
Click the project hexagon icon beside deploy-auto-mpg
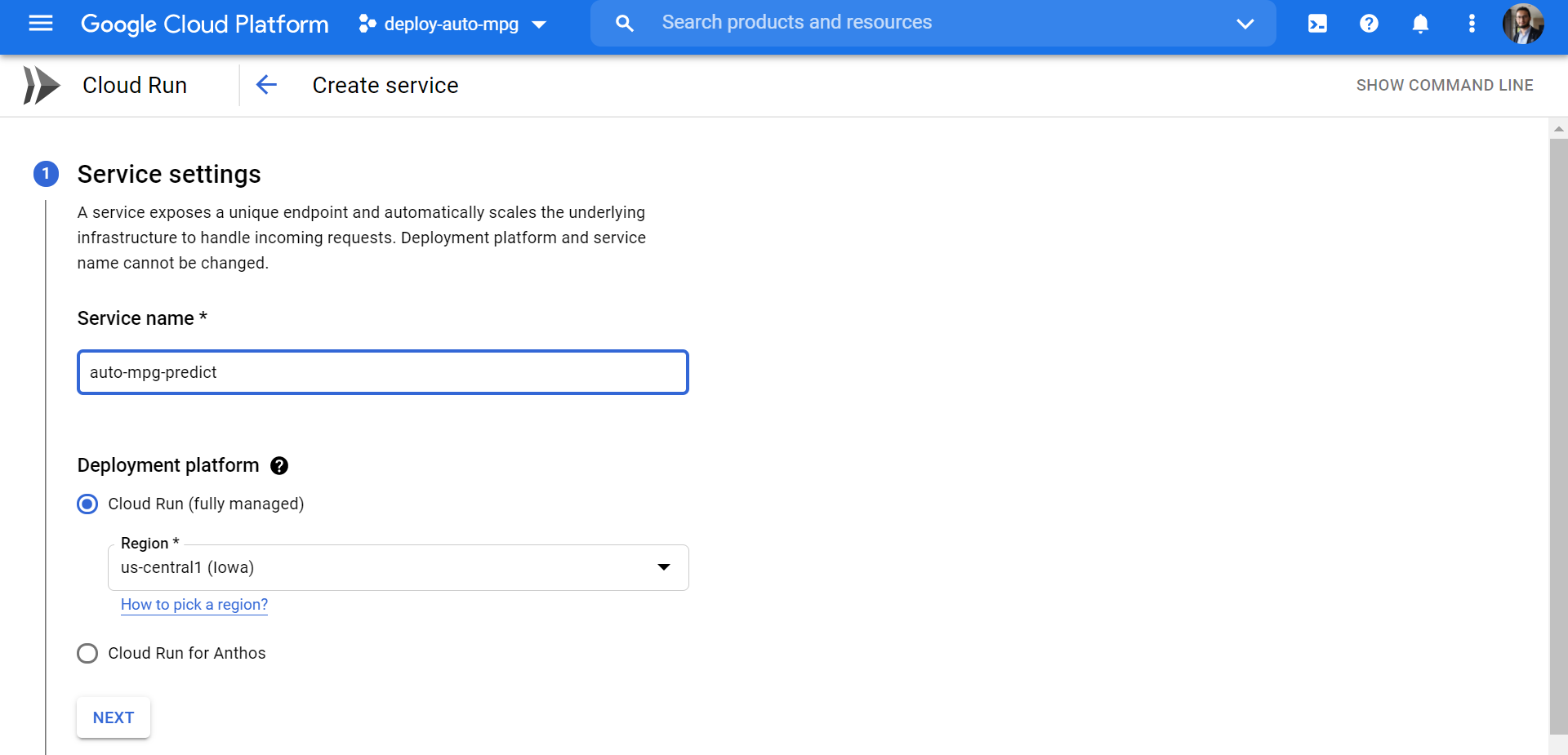(367, 24)
